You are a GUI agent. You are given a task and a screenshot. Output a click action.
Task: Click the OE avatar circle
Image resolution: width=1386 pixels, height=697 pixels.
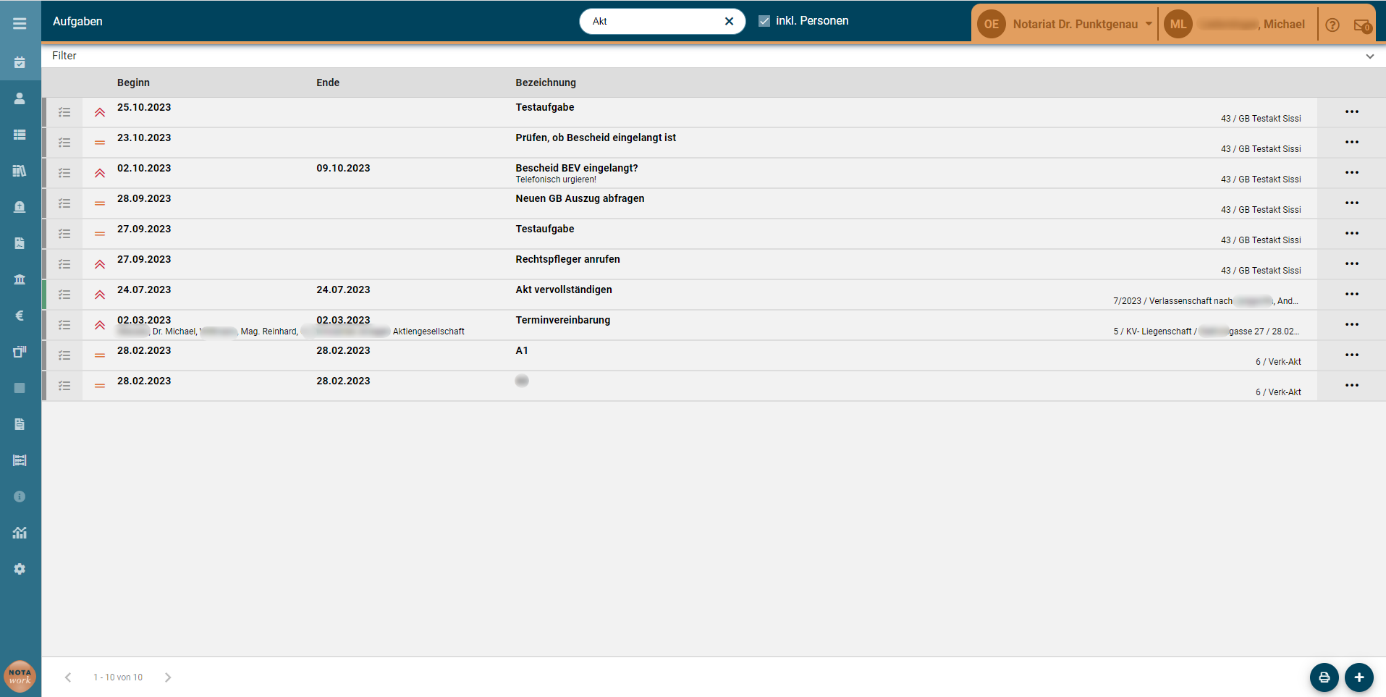point(991,24)
